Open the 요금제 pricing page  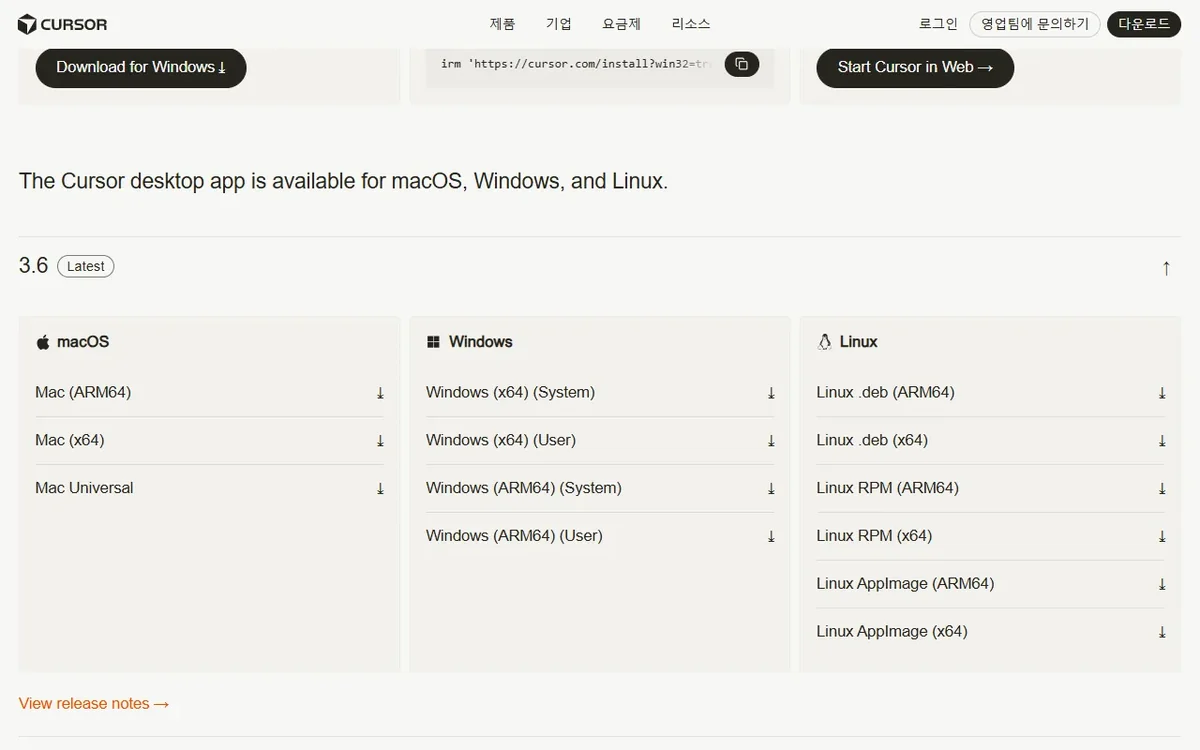coord(621,24)
